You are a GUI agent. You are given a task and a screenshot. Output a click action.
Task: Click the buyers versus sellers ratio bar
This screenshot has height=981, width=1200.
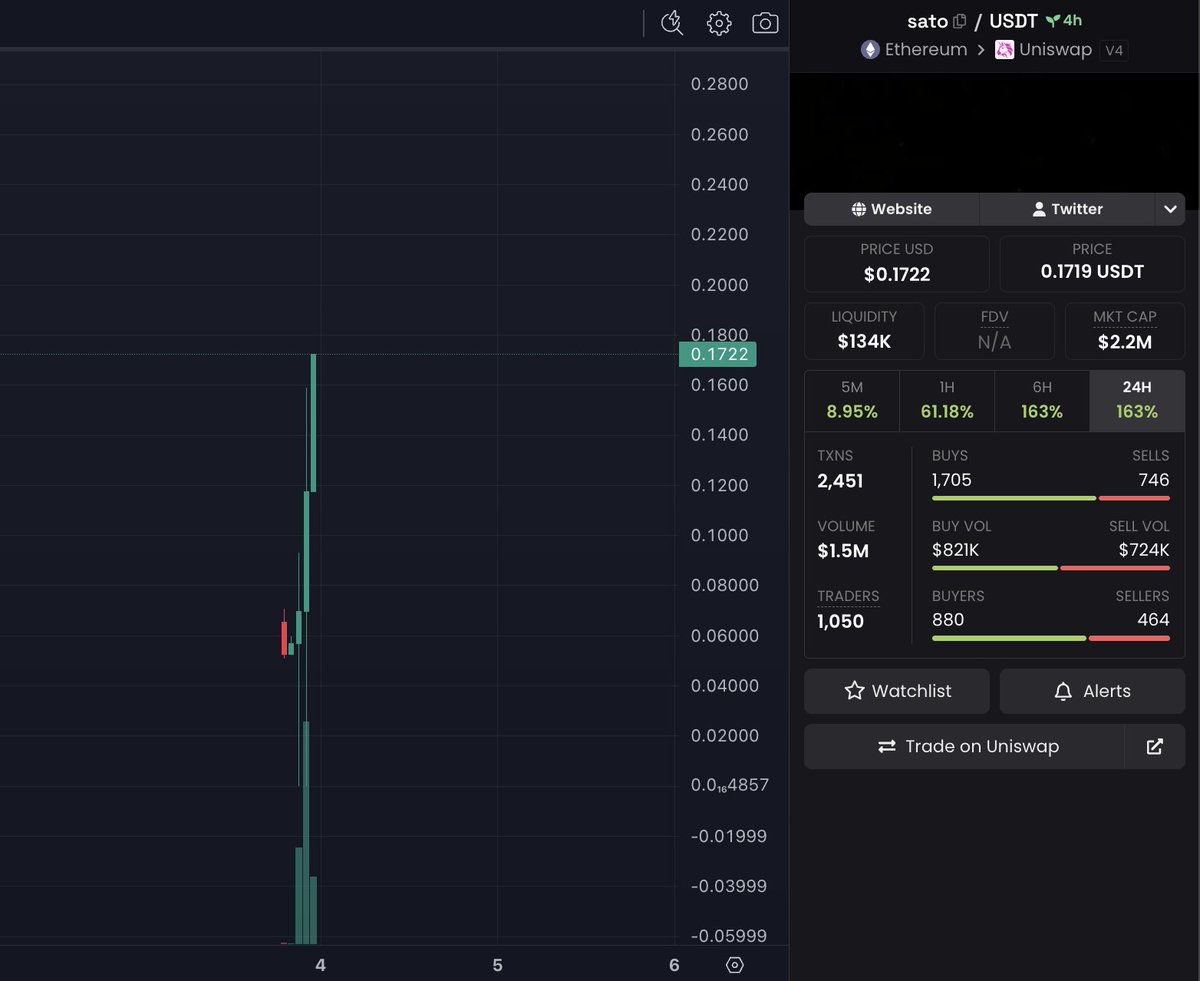click(1051, 638)
